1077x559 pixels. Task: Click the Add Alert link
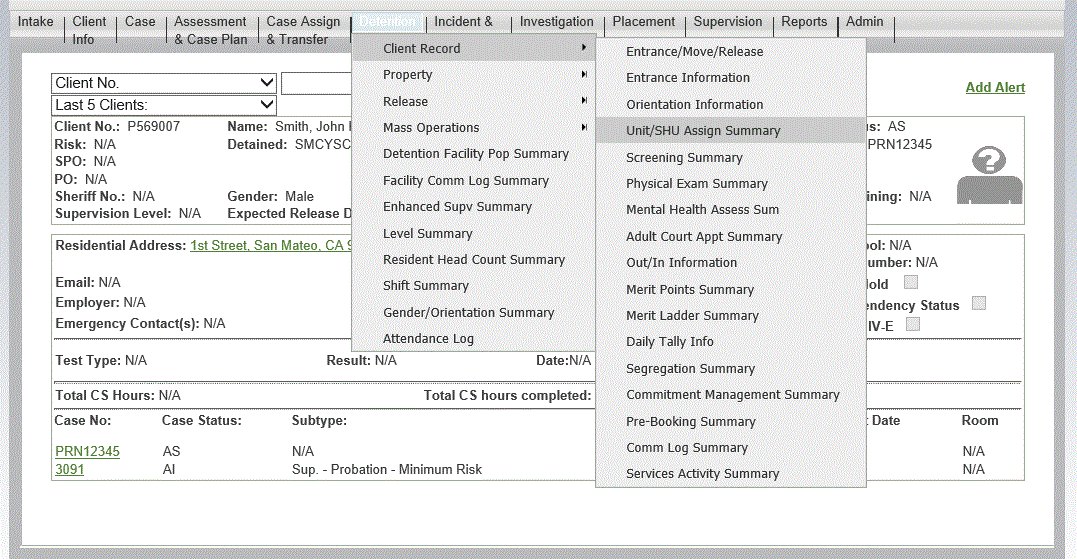pyautogui.click(x=995, y=87)
